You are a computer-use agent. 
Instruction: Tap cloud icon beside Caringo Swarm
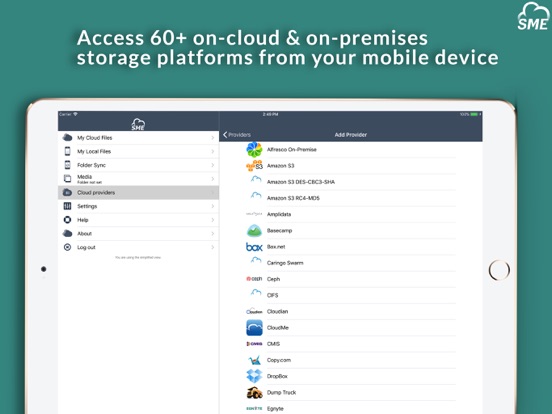click(x=256, y=260)
